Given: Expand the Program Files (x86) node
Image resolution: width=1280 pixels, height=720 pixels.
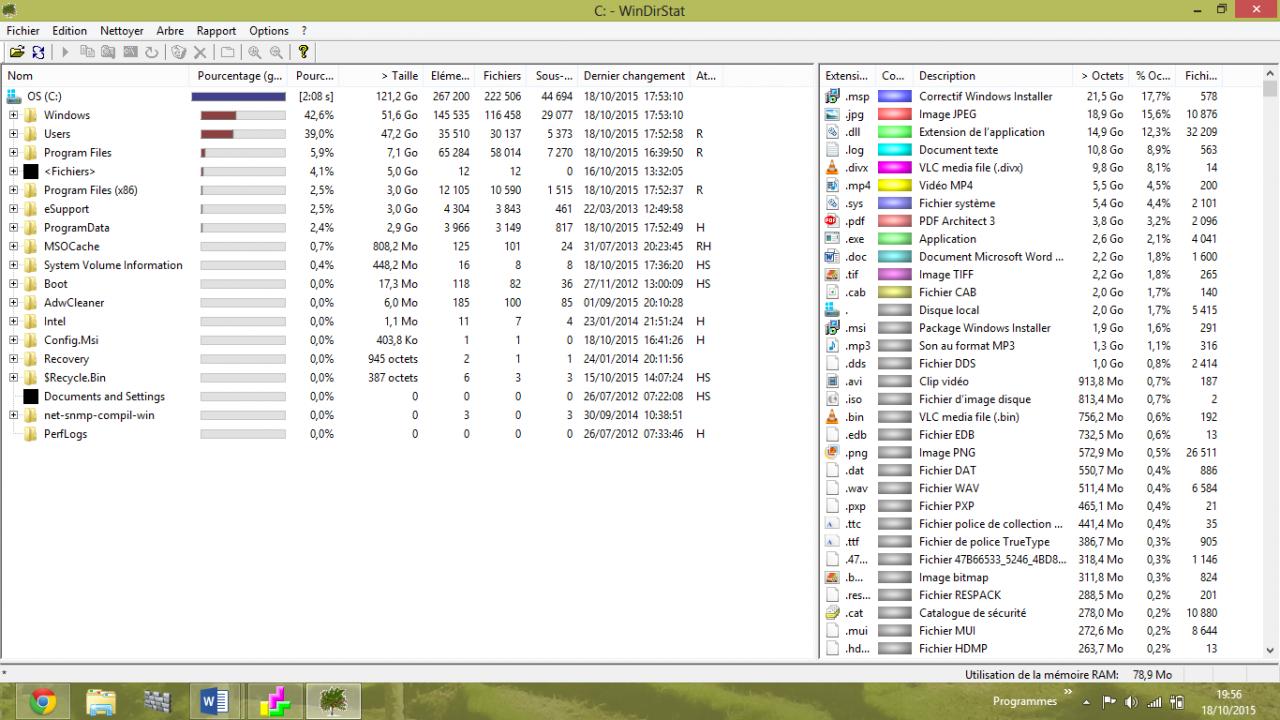Looking at the screenshot, I should tap(14, 190).
